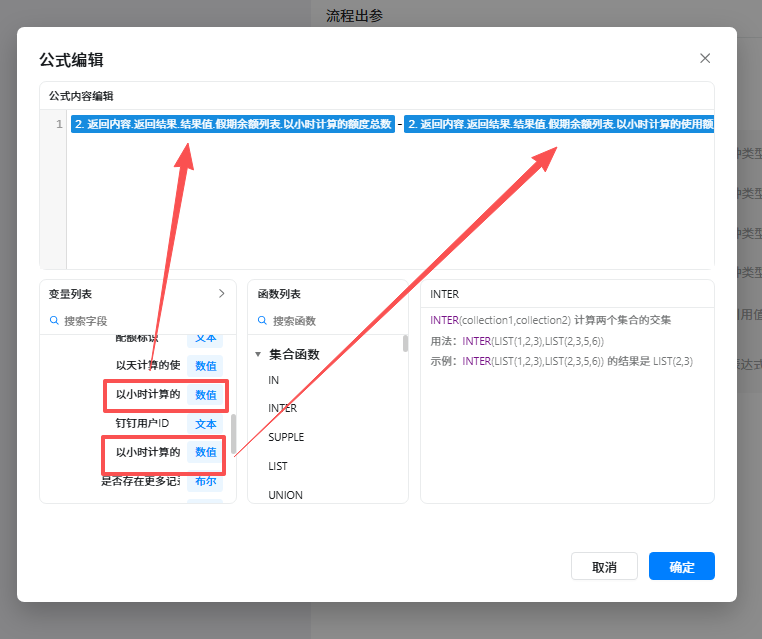Click the 数值 tag beside 以天计算的使

click(205, 366)
